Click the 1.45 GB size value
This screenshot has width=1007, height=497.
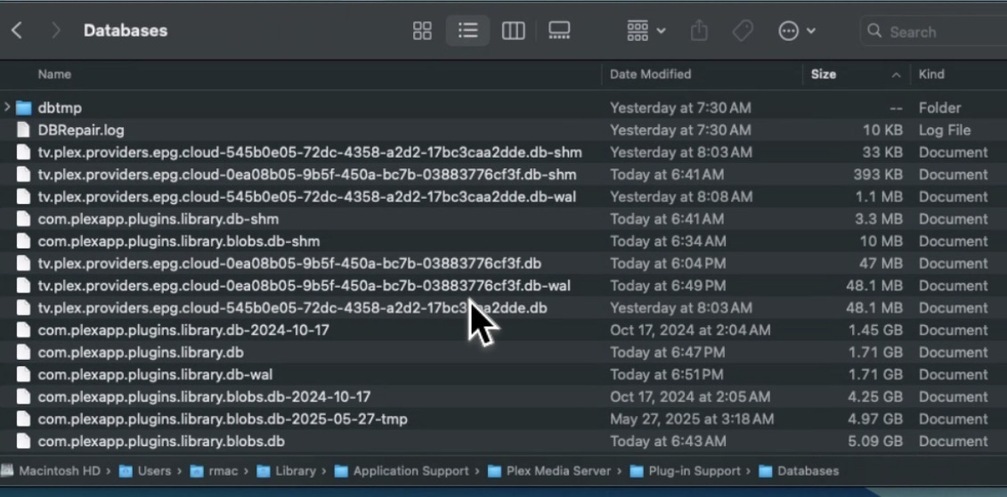pos(875,330)
